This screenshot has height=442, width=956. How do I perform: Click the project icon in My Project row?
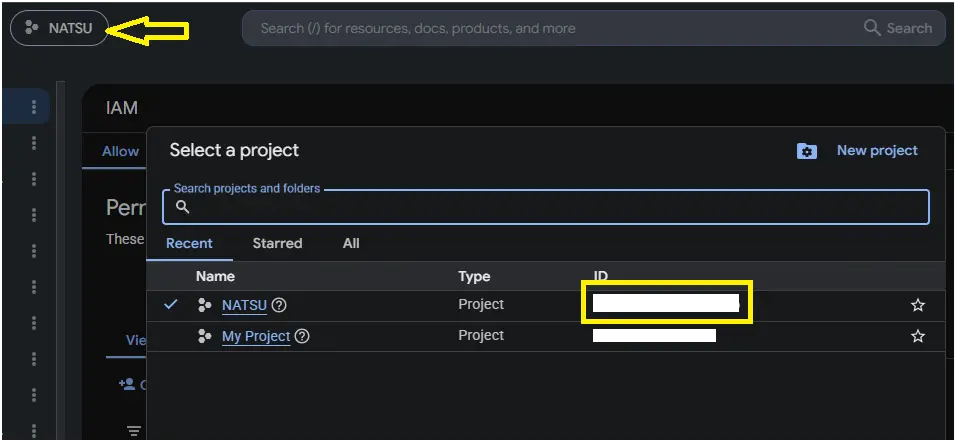[205, 336]
